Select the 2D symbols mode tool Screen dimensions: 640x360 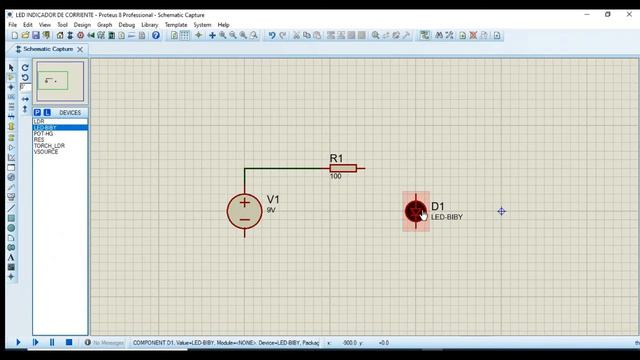pos(11,267)
